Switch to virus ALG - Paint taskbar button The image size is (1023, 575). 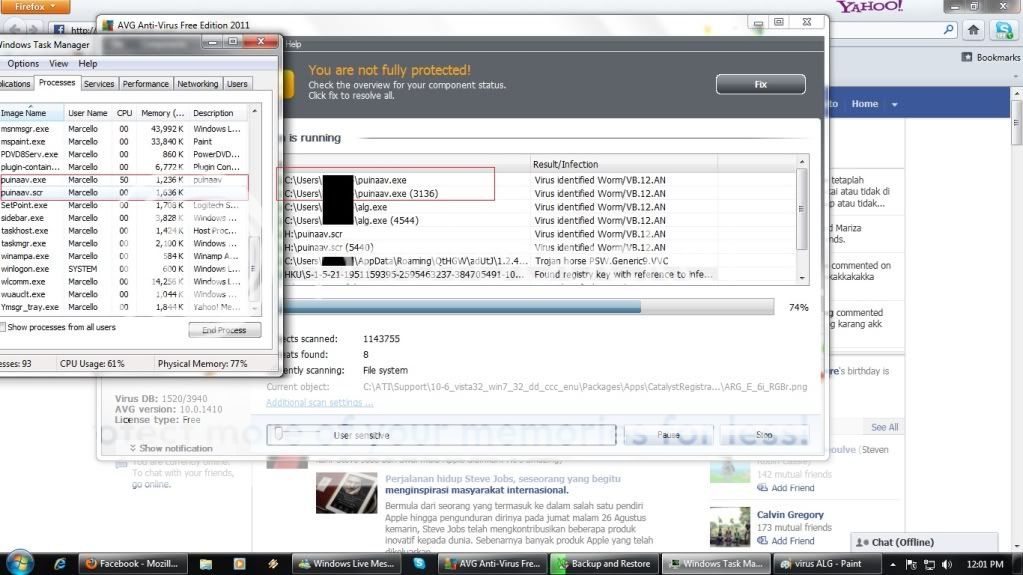pyautogui.click(x=828, y=564)
